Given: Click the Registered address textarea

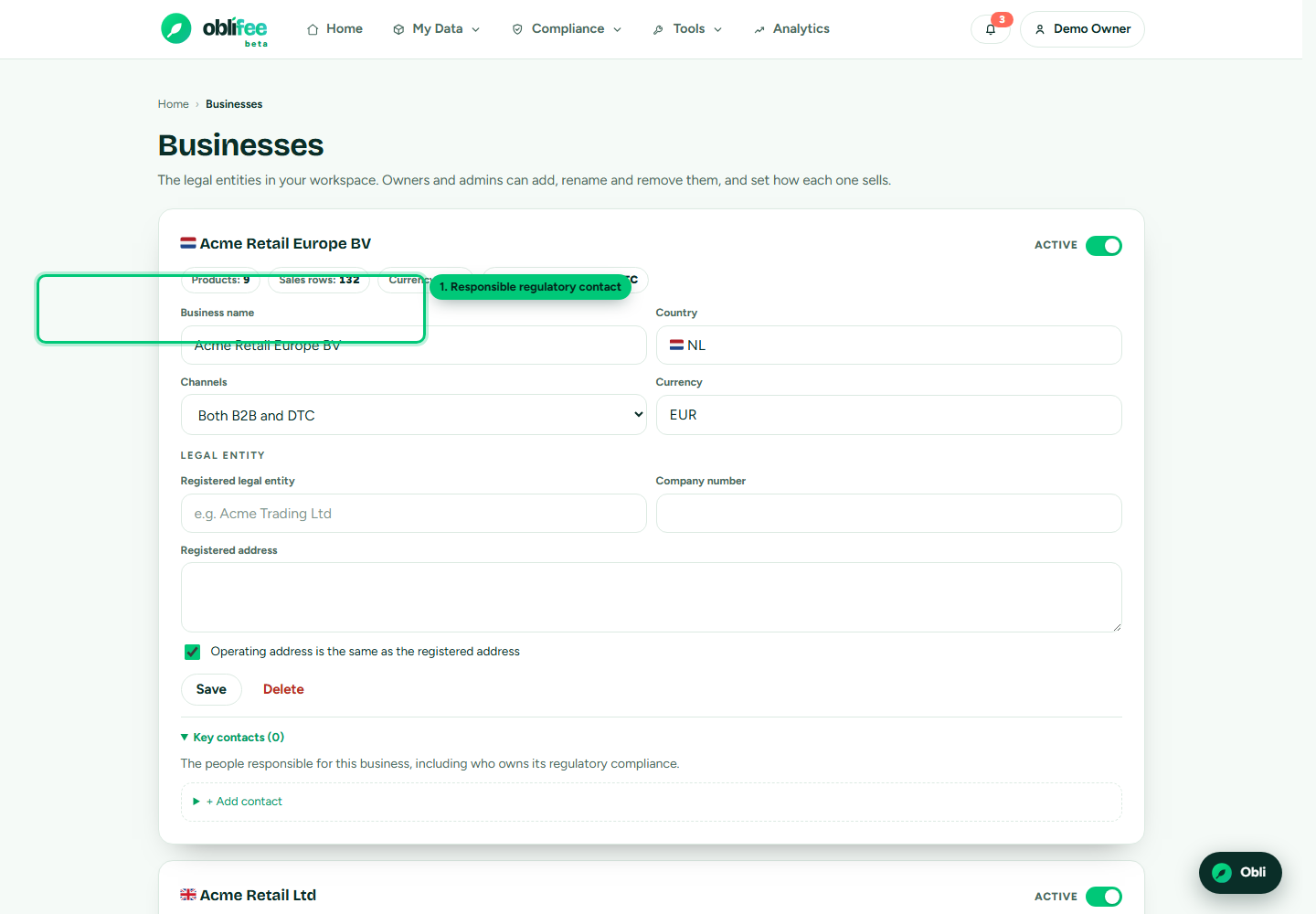Looking at the screenshot, I should coord(651,597).
